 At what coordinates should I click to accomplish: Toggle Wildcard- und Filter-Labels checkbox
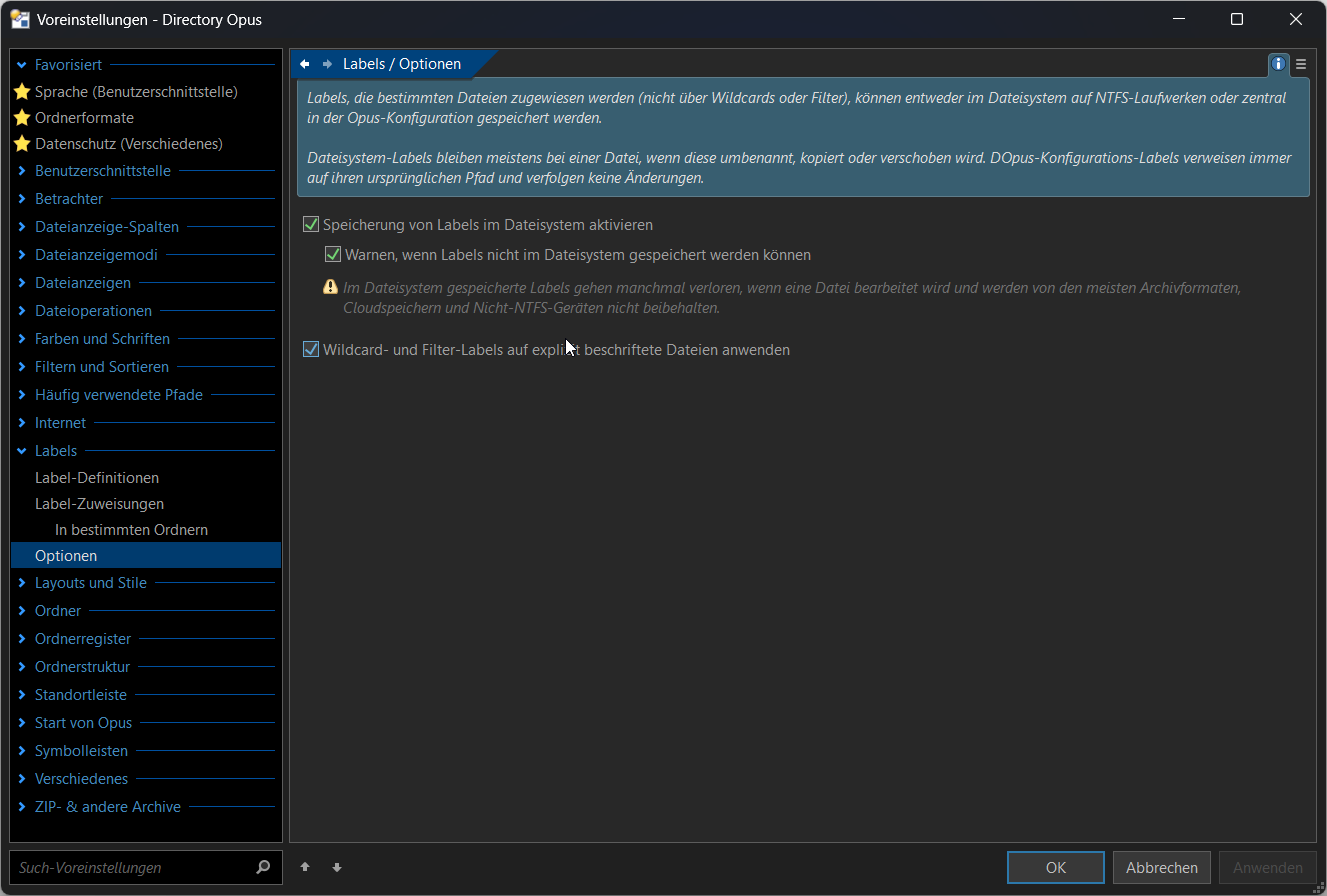(311, 349)
